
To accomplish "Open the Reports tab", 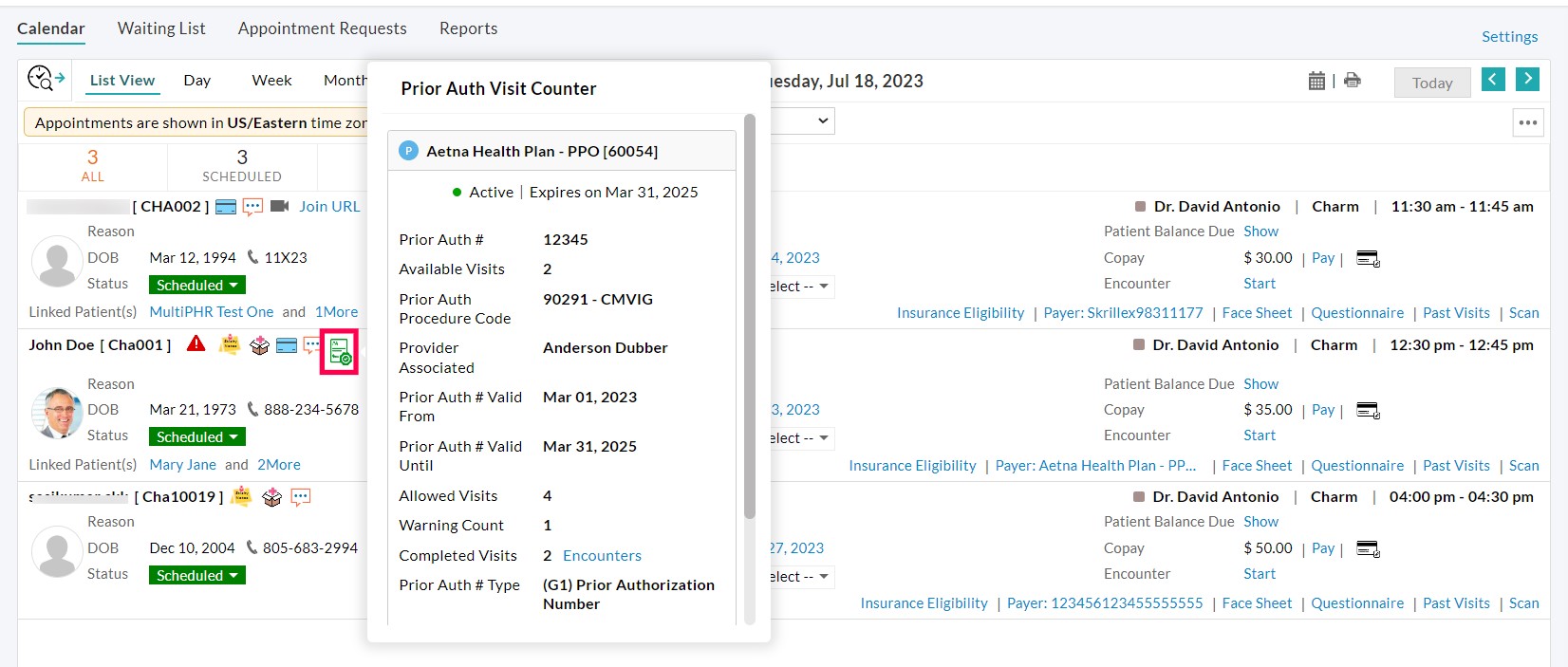I will 468,28.
